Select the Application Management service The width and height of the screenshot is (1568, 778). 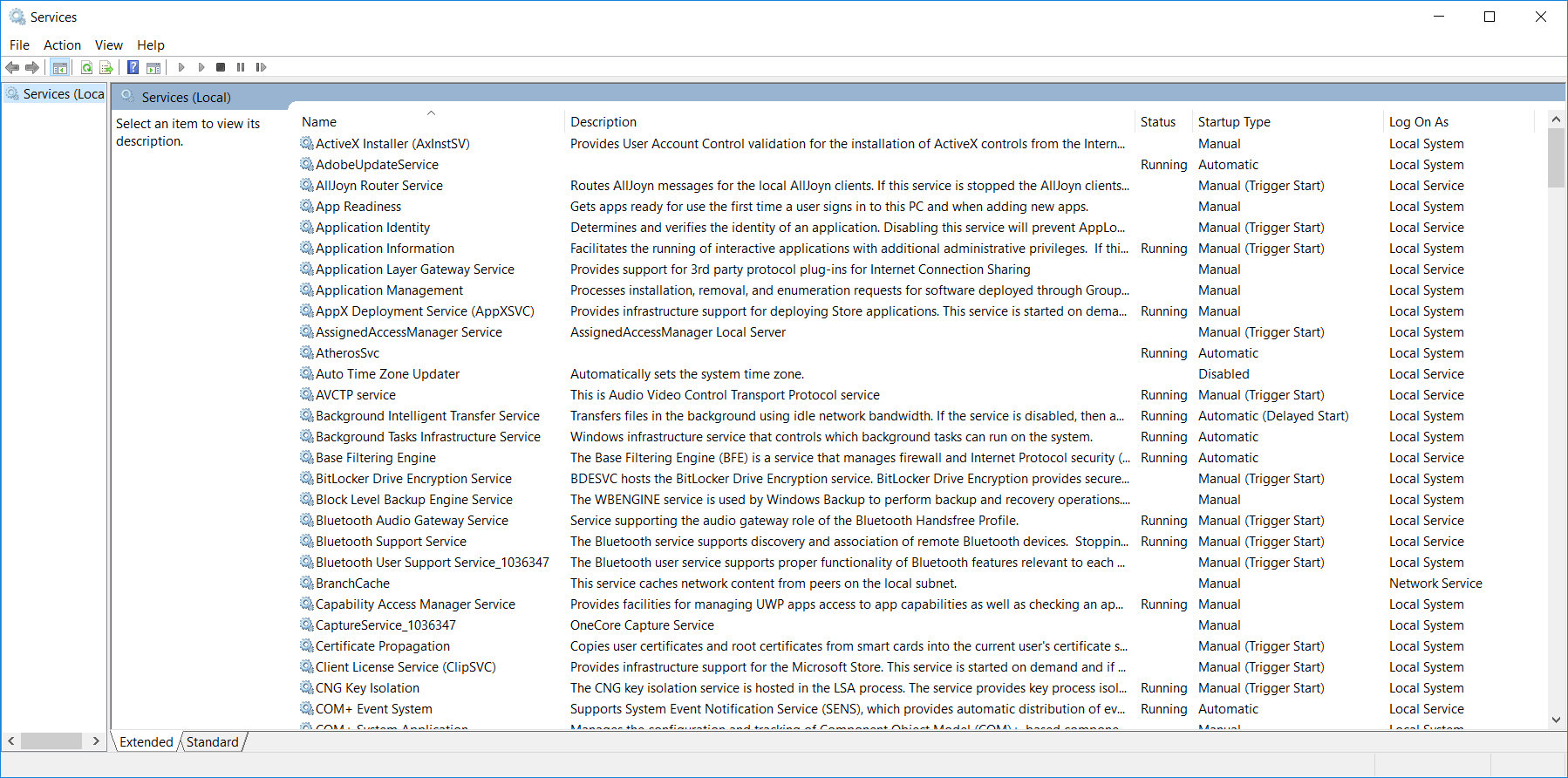[x=389, y=290]
